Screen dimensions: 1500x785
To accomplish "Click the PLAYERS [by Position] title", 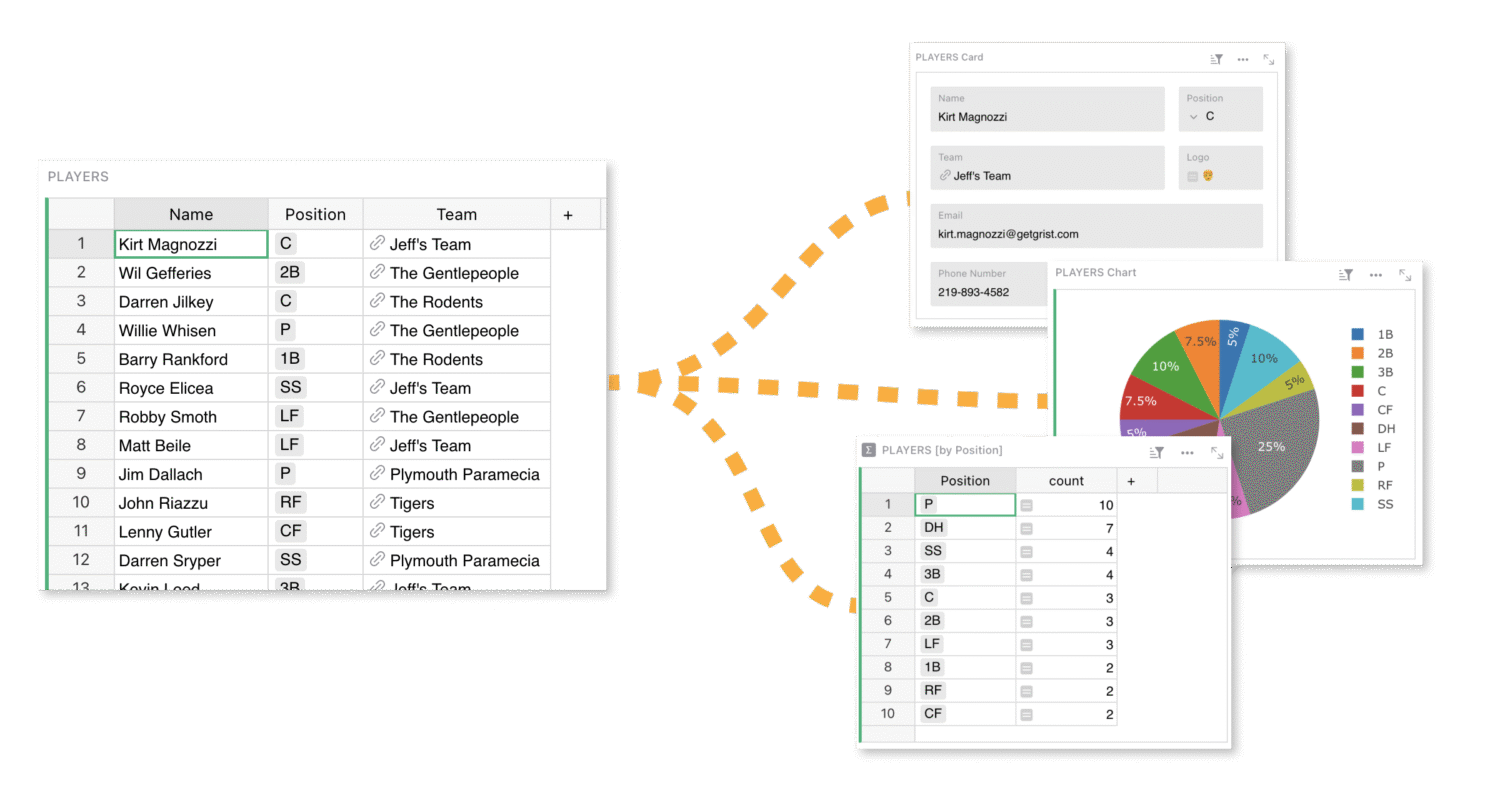I will pos(942,450).
